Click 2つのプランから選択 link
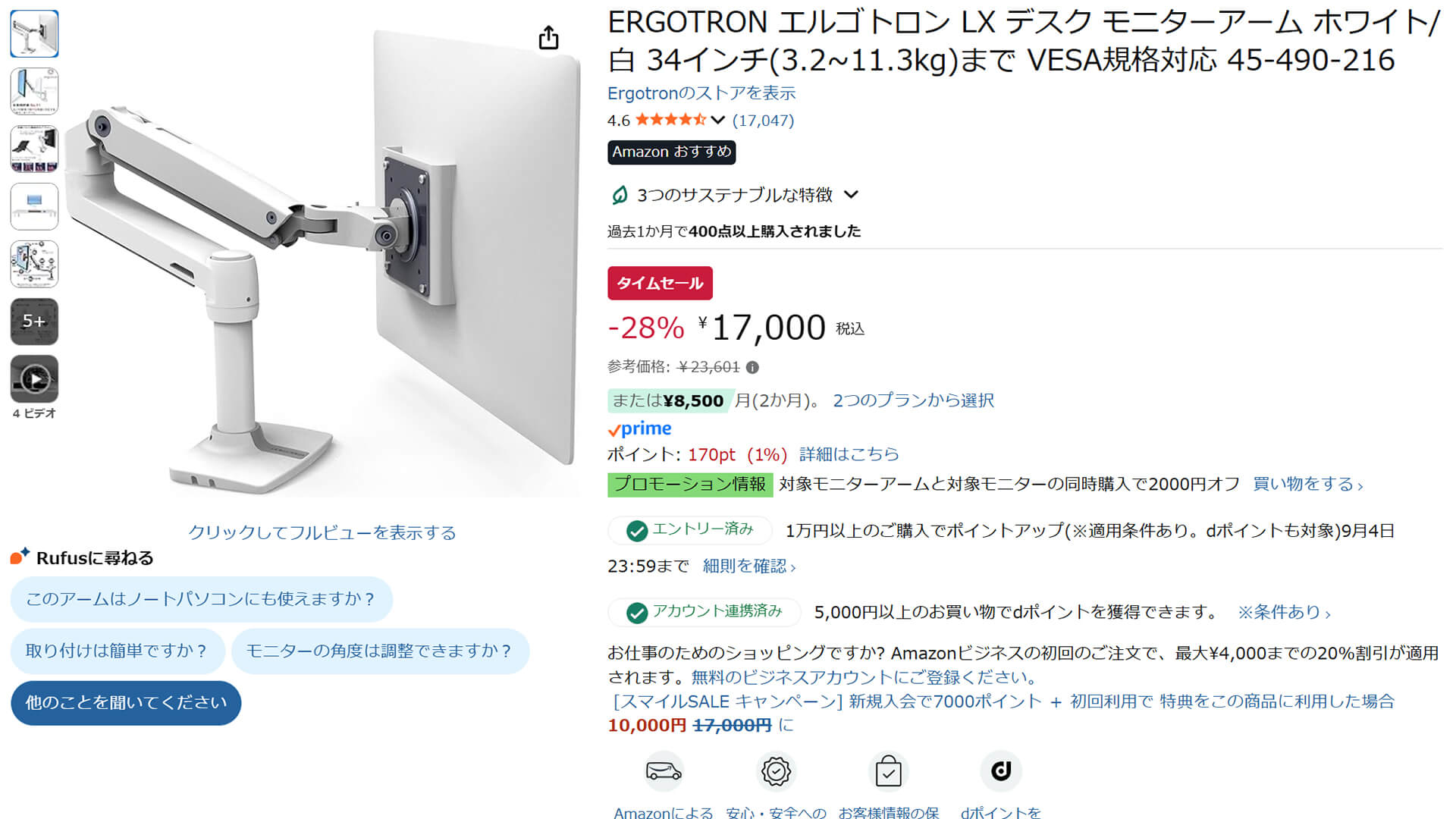The width and height of the screenshot is (1456, 819). coord(913,400)
